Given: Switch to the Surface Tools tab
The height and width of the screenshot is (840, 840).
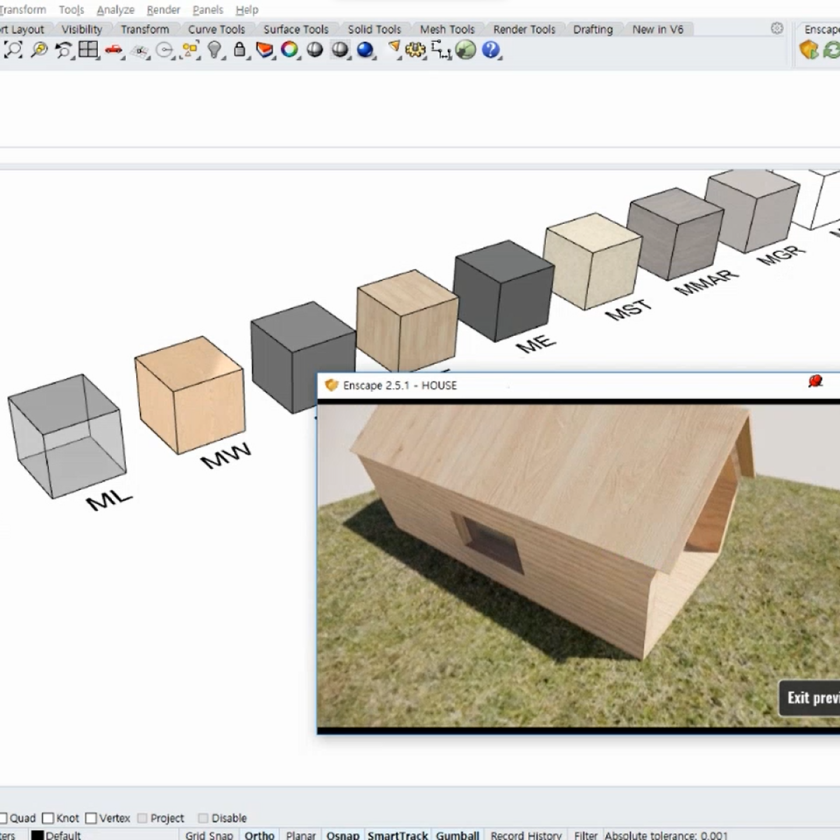Looking at the screenshot, I should 296,29.
